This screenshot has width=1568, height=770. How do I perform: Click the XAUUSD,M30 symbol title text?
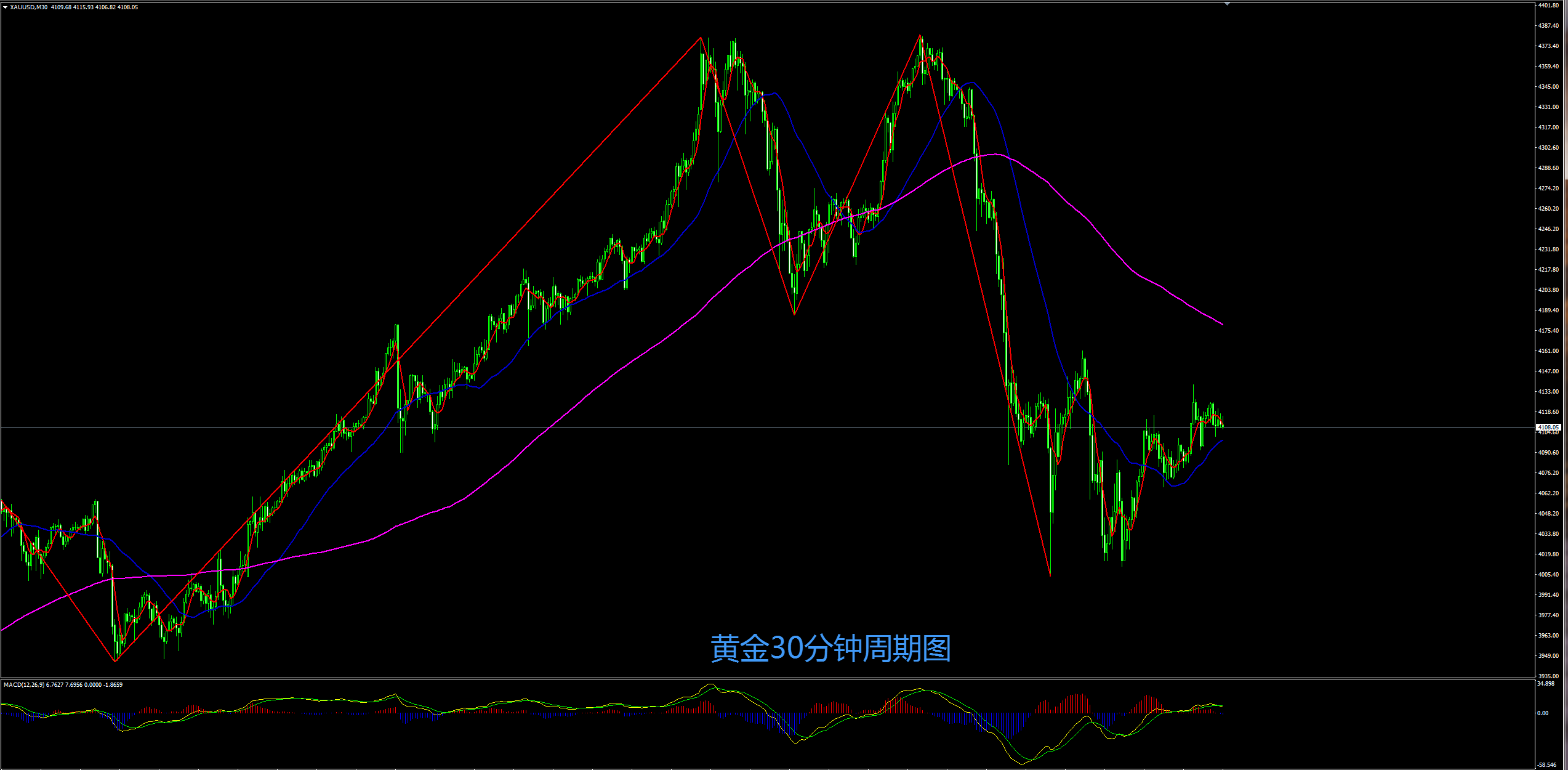click(28, 7)
